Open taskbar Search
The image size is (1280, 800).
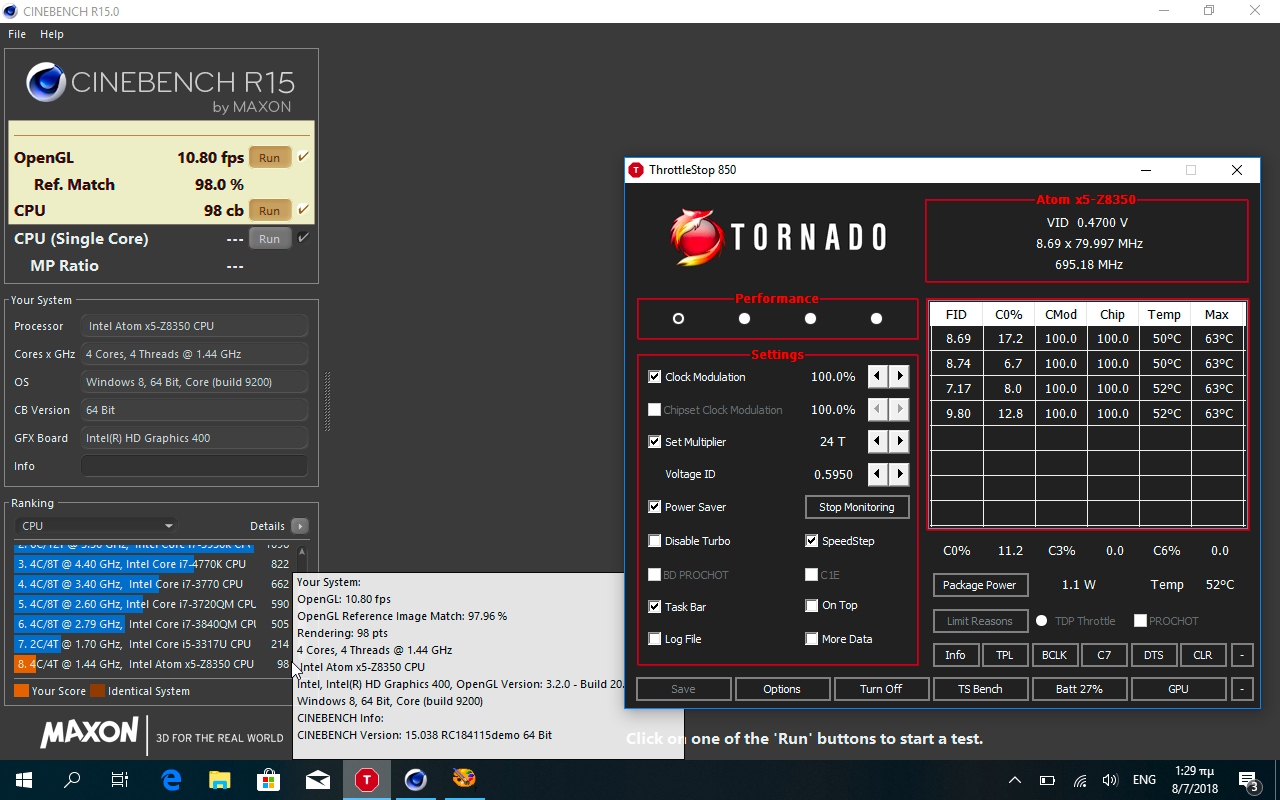point(72,780)
